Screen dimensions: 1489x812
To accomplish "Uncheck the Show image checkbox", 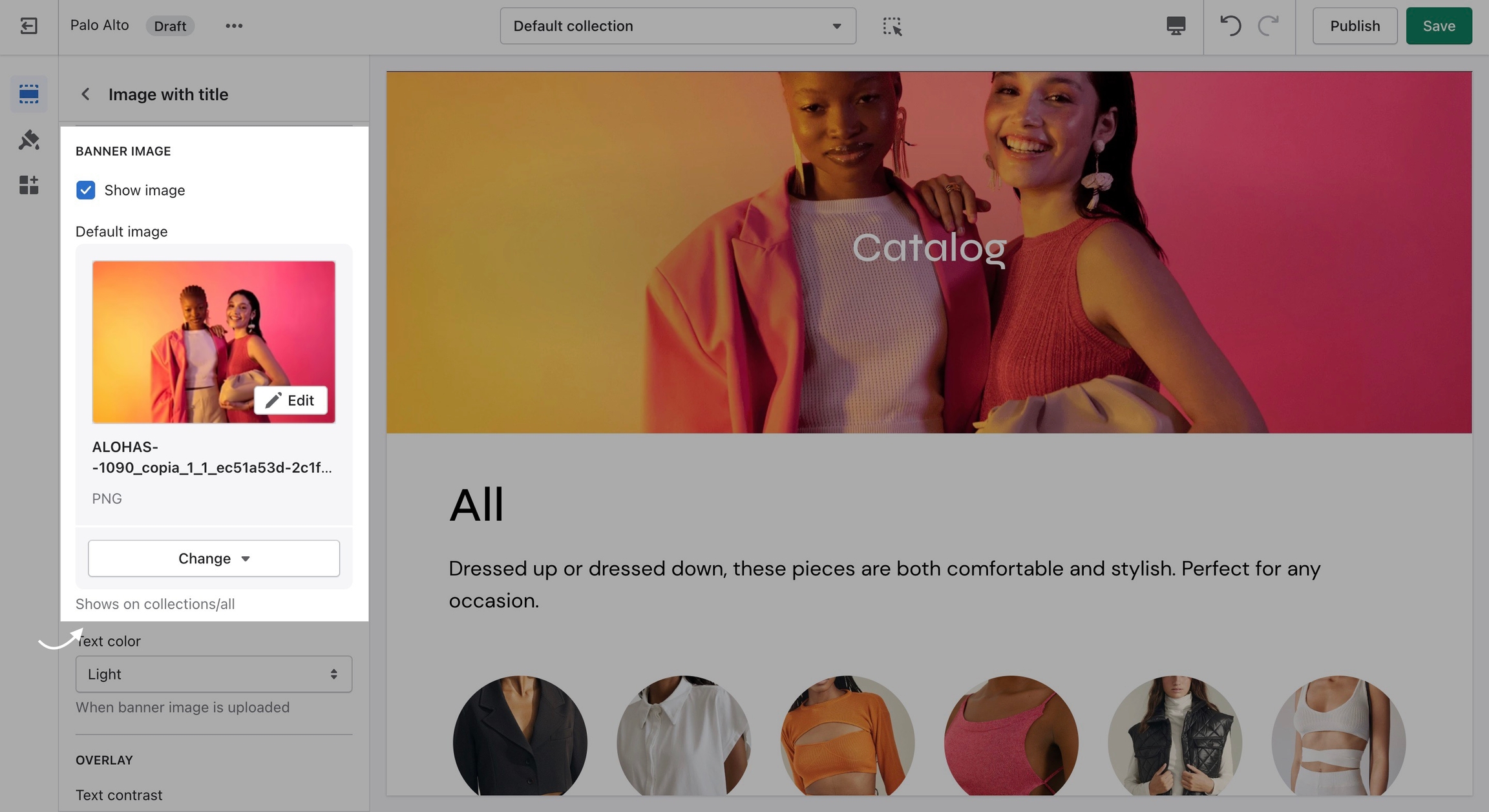I will tap(85, 190).
